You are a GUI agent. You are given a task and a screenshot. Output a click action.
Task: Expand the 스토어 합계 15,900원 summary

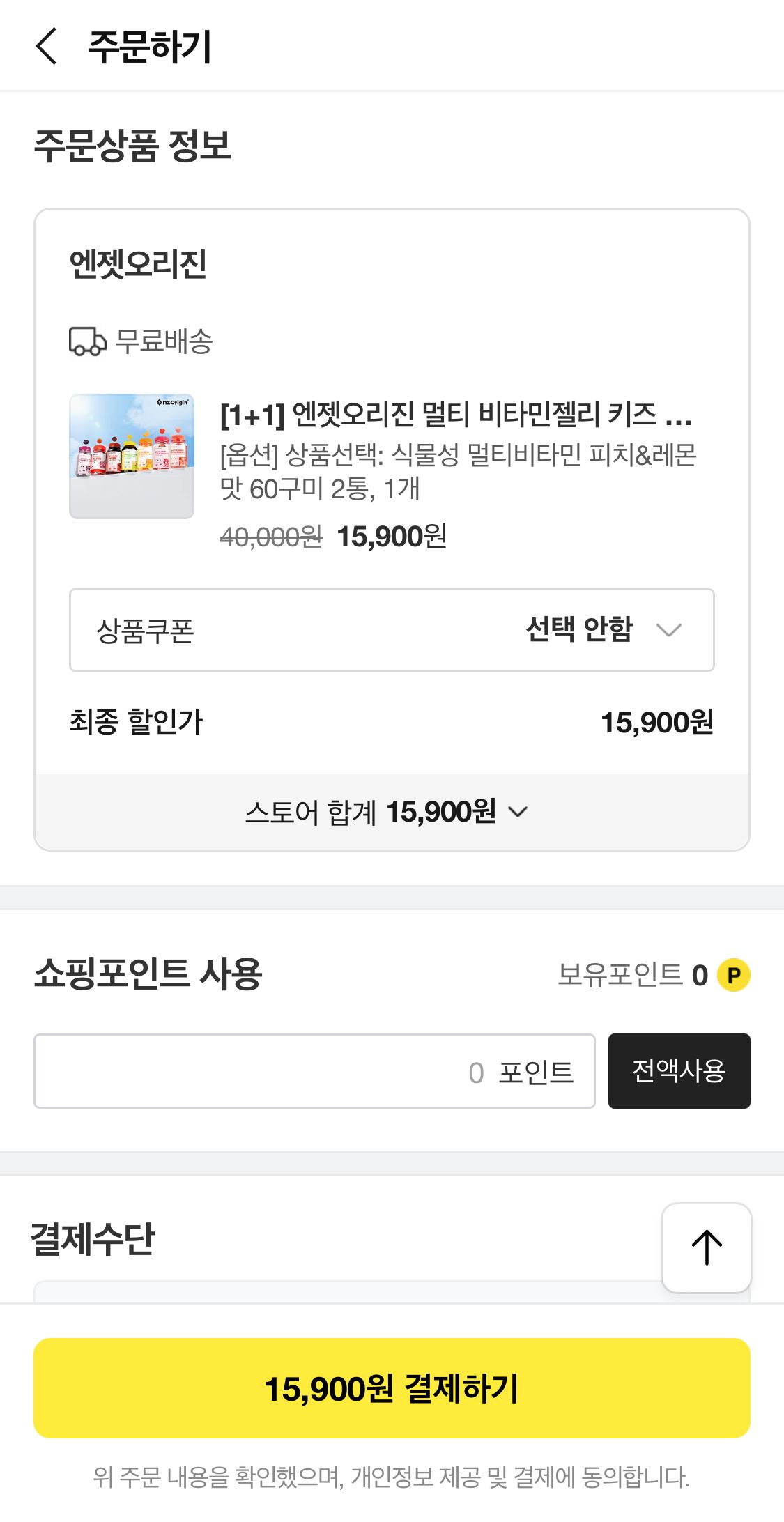(x=387, y=812)
